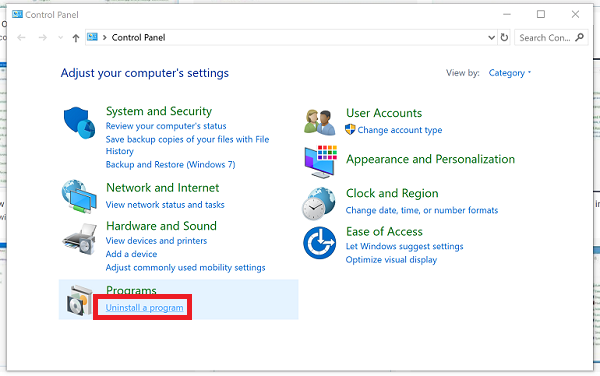Open View by Category dropdown
600x376 pixels.
(510, 73)
